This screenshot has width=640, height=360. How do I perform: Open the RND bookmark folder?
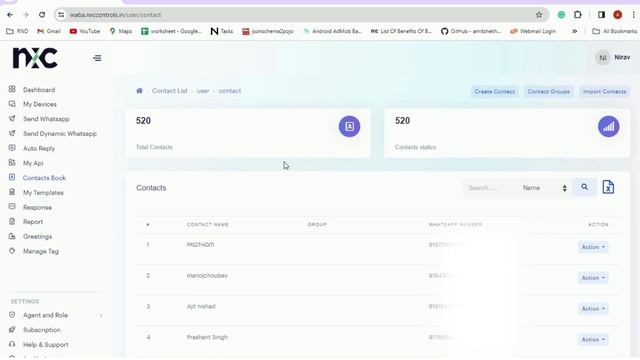[x=17, y=31]
